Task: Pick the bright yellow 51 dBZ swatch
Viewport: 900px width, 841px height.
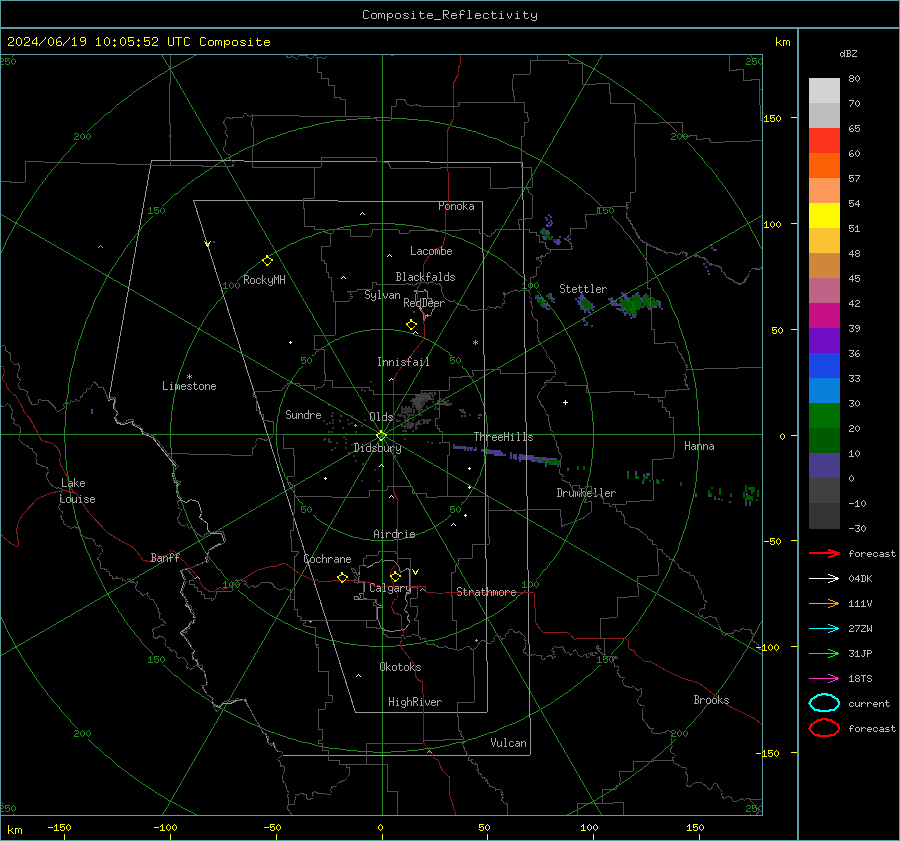Action: (824, 215)
